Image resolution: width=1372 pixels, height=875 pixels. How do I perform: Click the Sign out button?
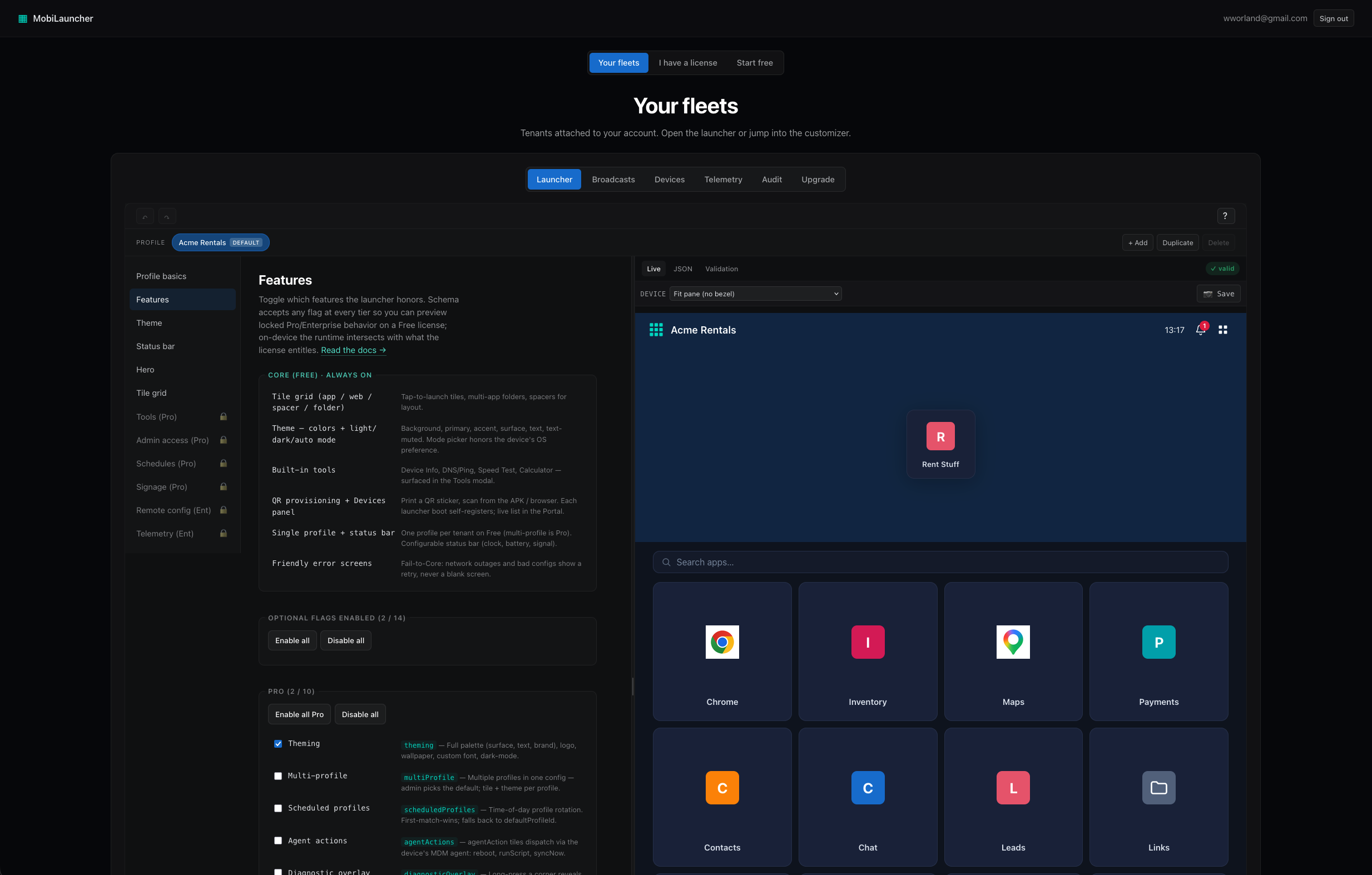1333,18
